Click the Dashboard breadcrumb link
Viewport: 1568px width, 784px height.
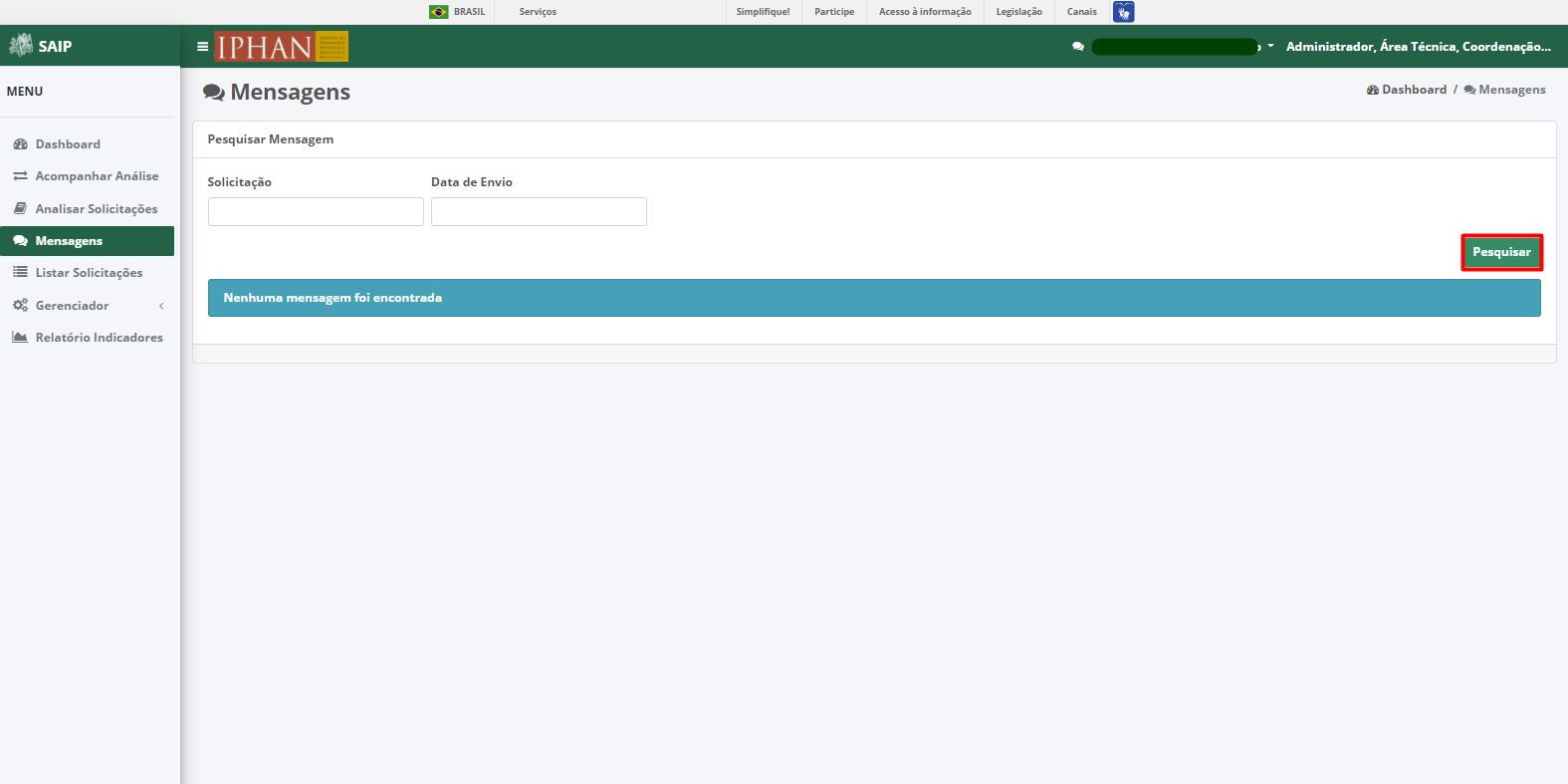click(x=1414, y=90)
